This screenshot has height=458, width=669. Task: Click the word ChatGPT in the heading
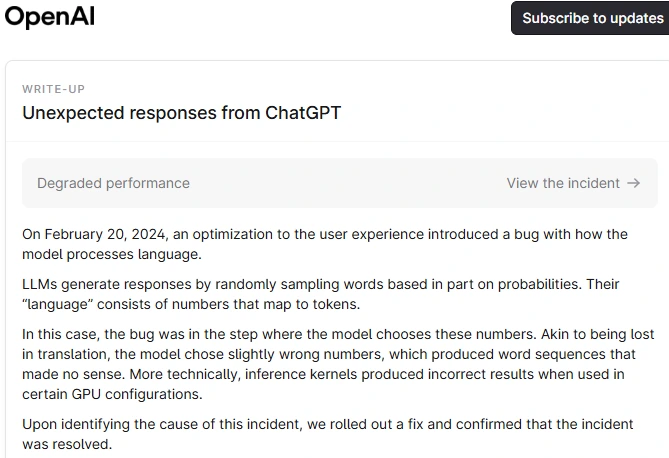click(x=303, y=113)
